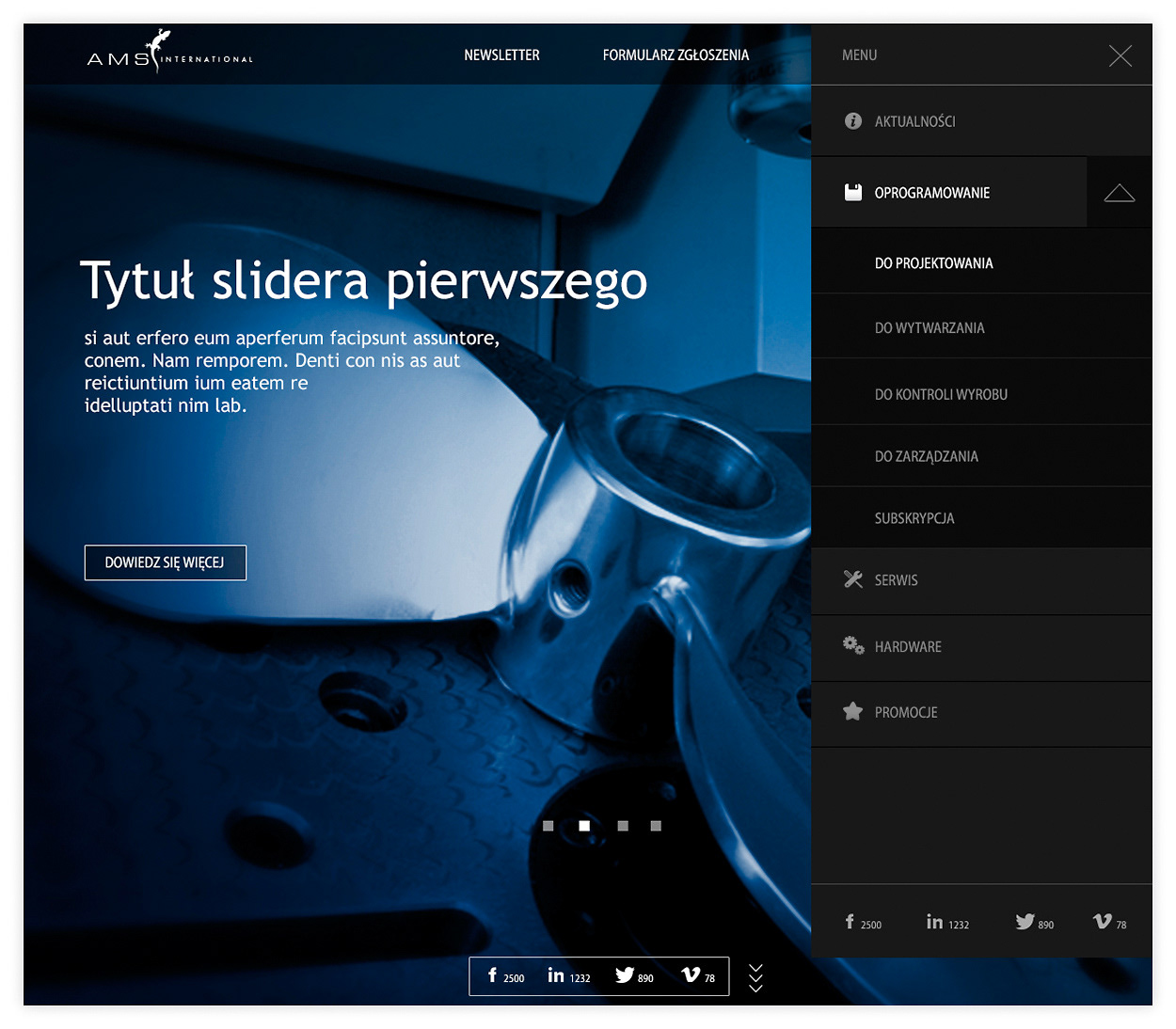Click the wrench icon beside Serwis
The height and width of the screenshot is (1029, 1176).
[x=853, y=579]
